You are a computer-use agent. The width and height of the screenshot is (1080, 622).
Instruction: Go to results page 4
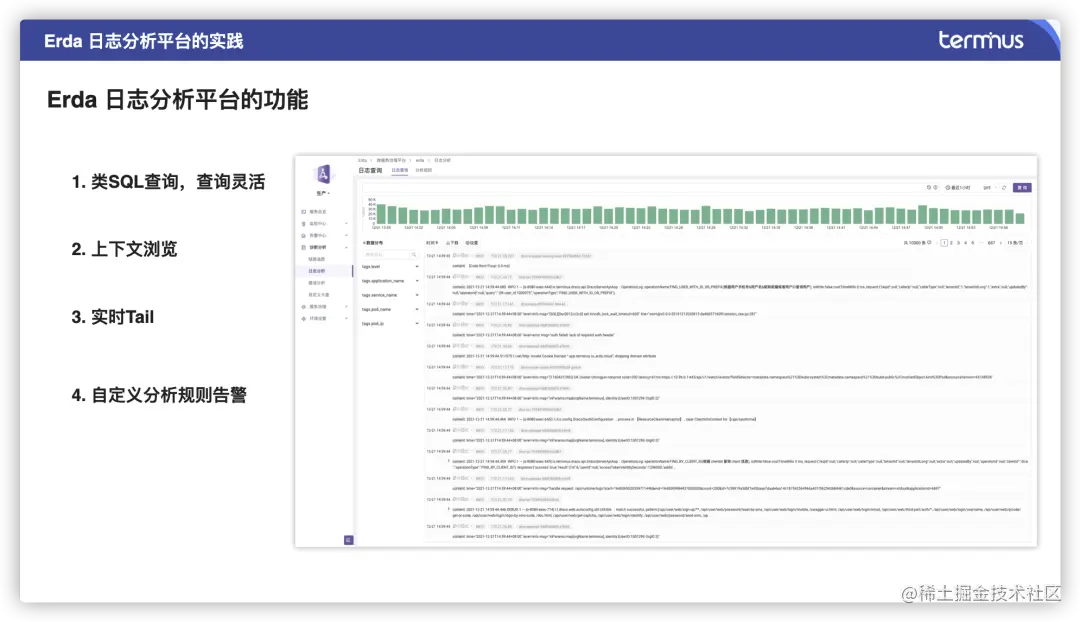tap(966, 242)
